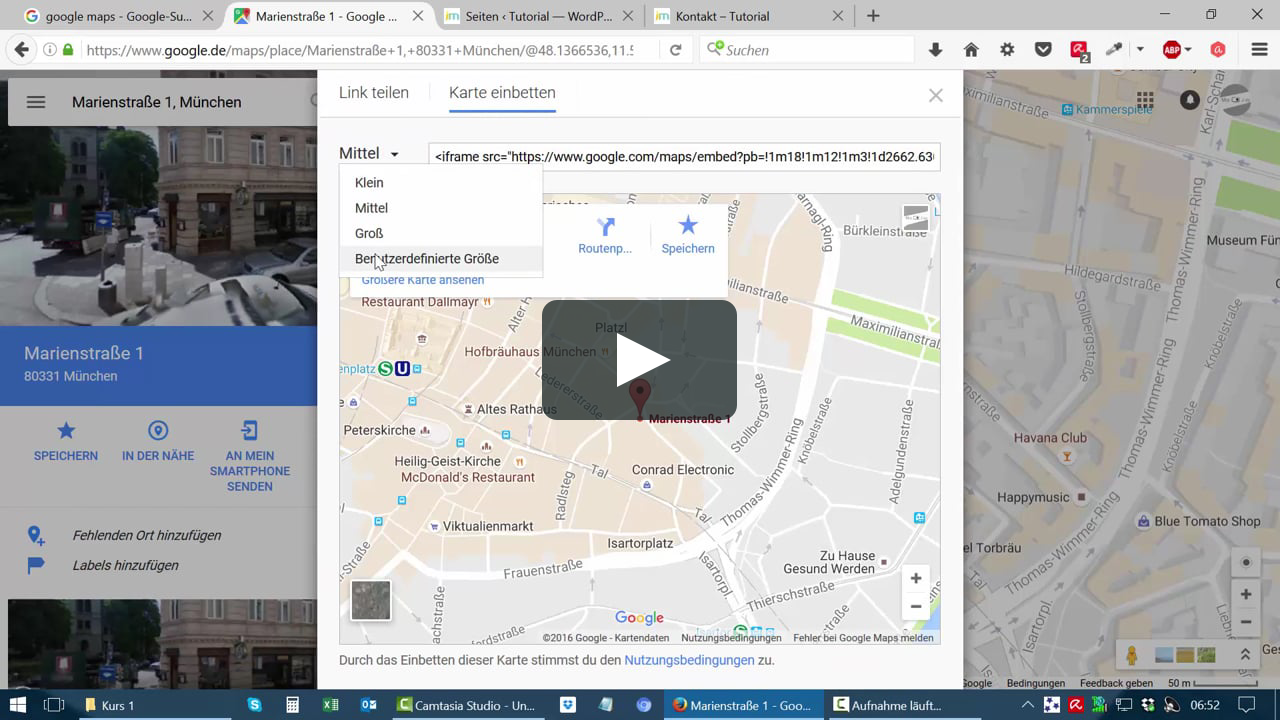
Task: Click the Firefox downloads arrow icon
Action: [x=936, y=50]
